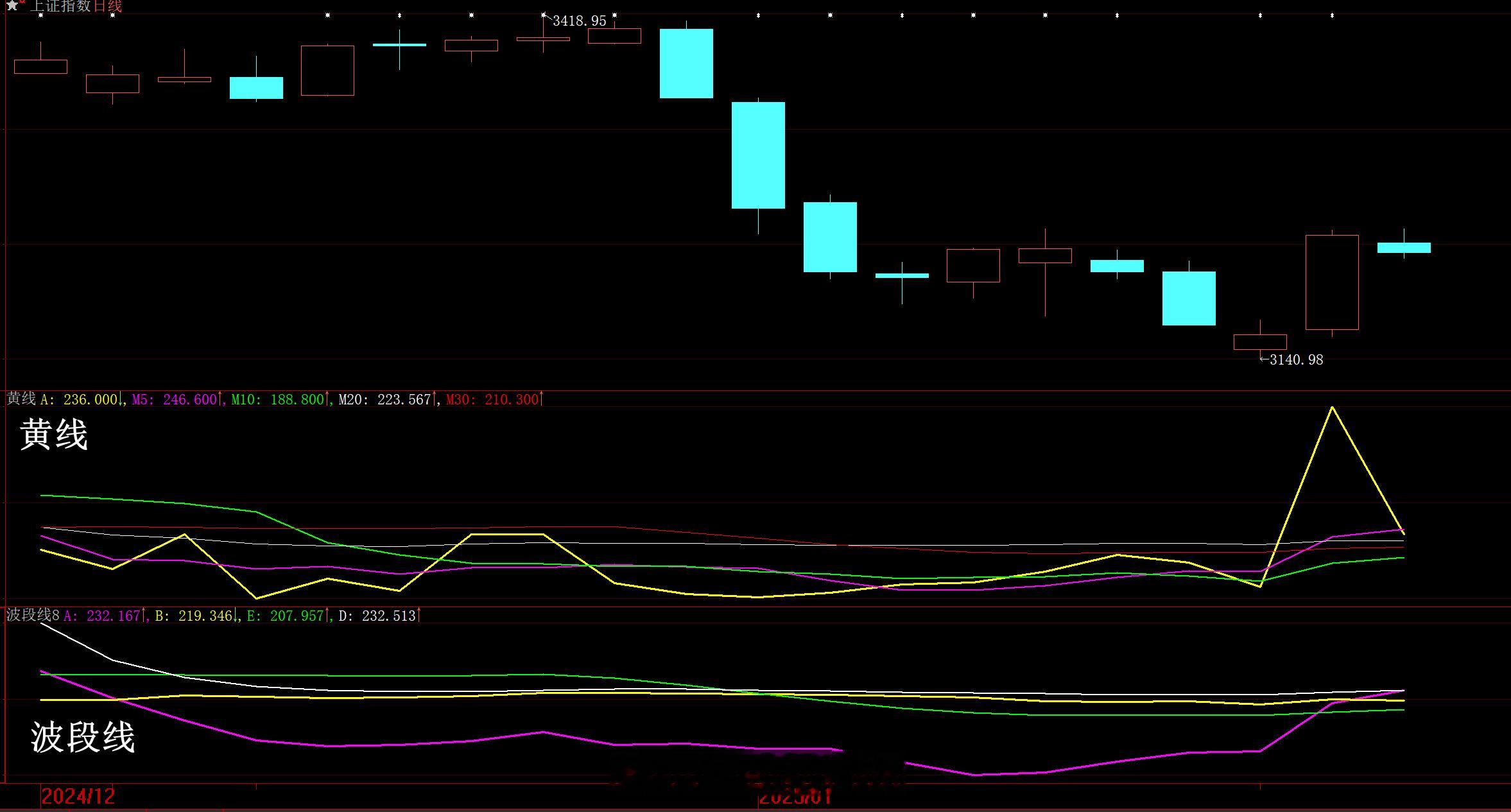Click the green E: 207.957 value

[287, 616]
